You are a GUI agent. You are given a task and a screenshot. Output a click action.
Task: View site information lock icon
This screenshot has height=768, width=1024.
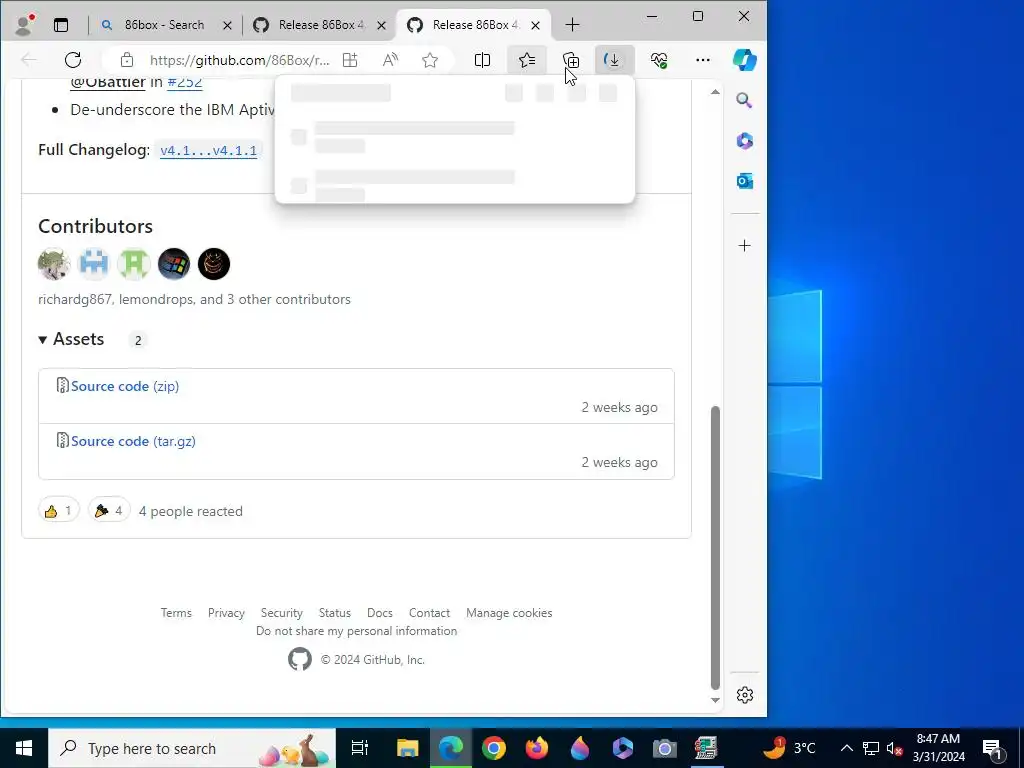pos(127,60)
